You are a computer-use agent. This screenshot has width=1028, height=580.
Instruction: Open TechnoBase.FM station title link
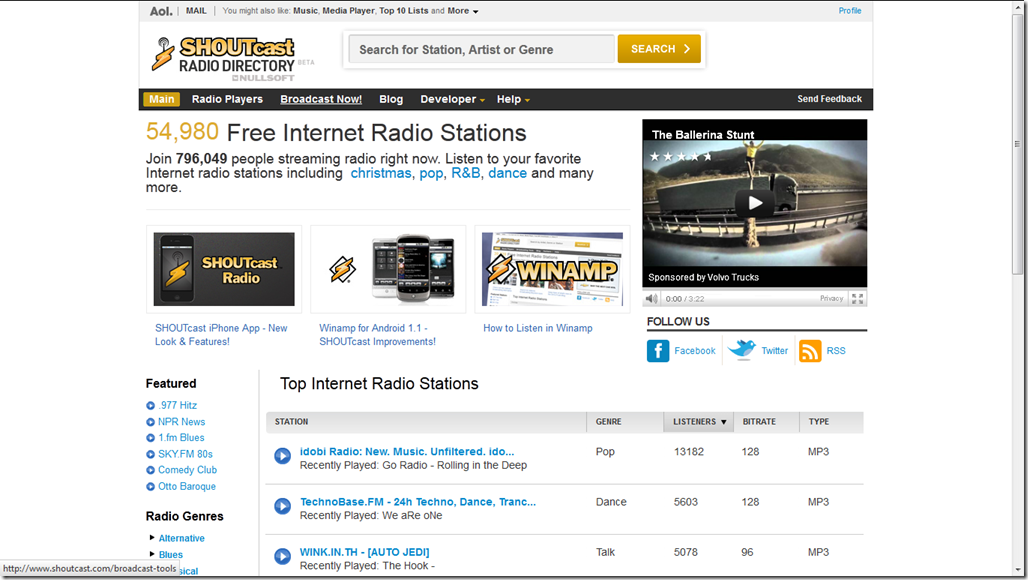pyautogui.click(x=418, y=502)
